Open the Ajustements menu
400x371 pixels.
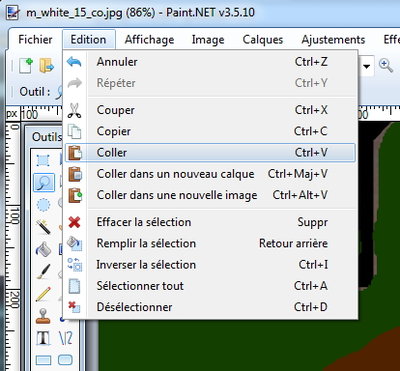point(333,40)
